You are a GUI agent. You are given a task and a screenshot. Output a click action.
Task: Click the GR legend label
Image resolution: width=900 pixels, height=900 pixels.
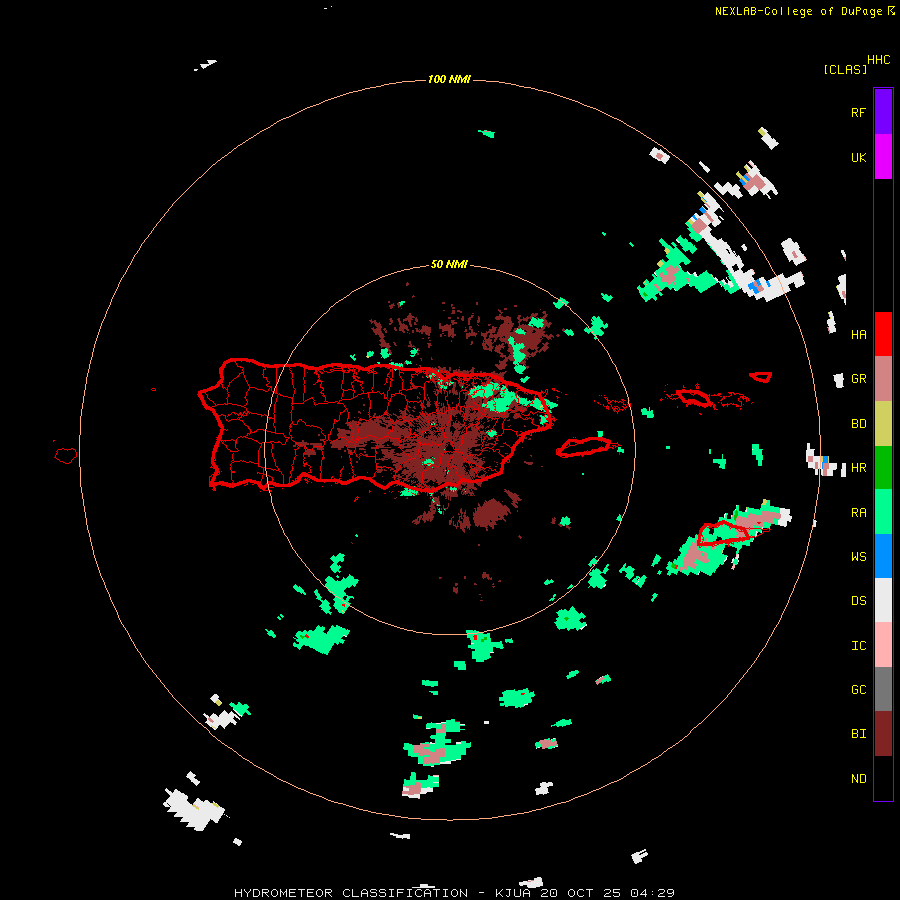858,379
